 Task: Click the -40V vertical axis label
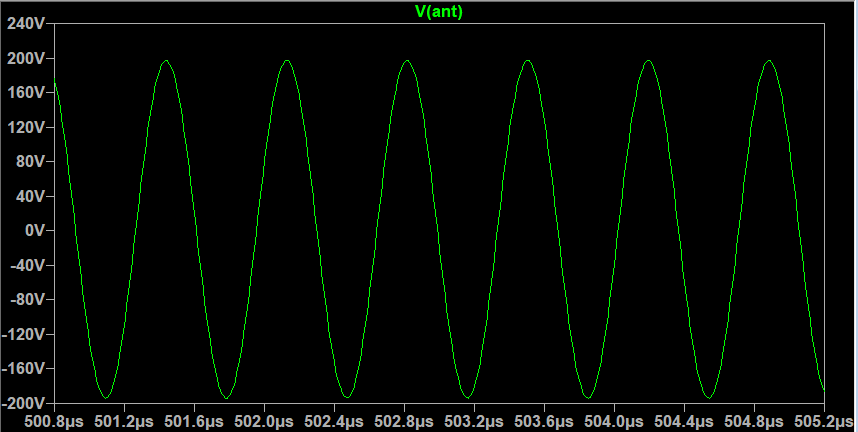[27, 266]
